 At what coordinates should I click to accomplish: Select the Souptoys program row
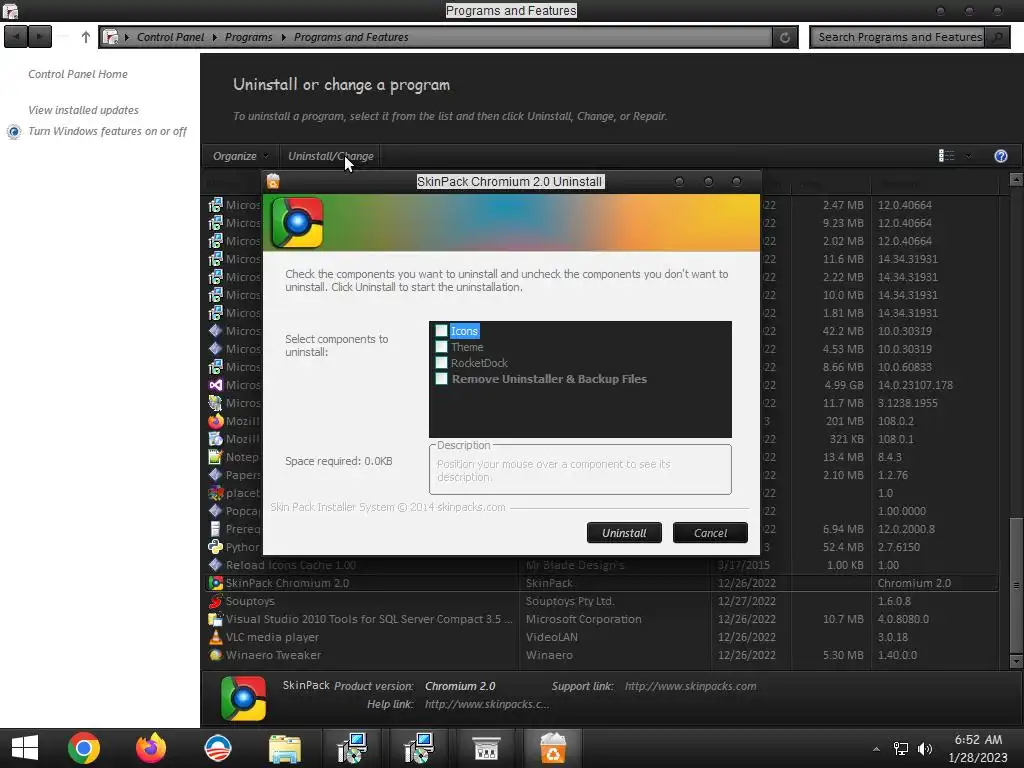[x=602, y=601]
